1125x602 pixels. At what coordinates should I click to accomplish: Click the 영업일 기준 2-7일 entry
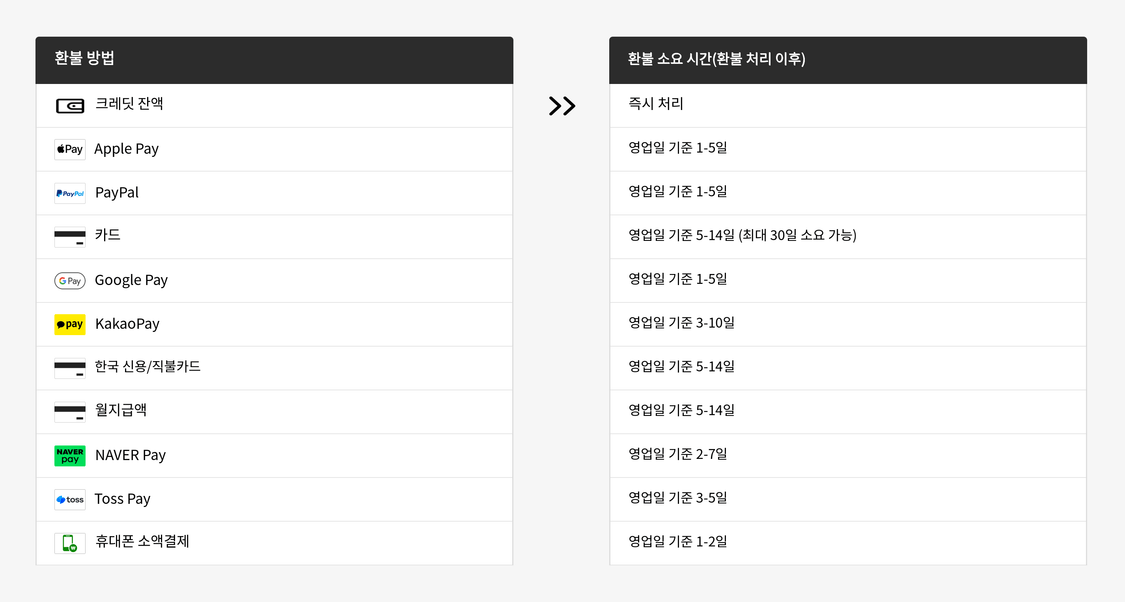coord(677,454)
